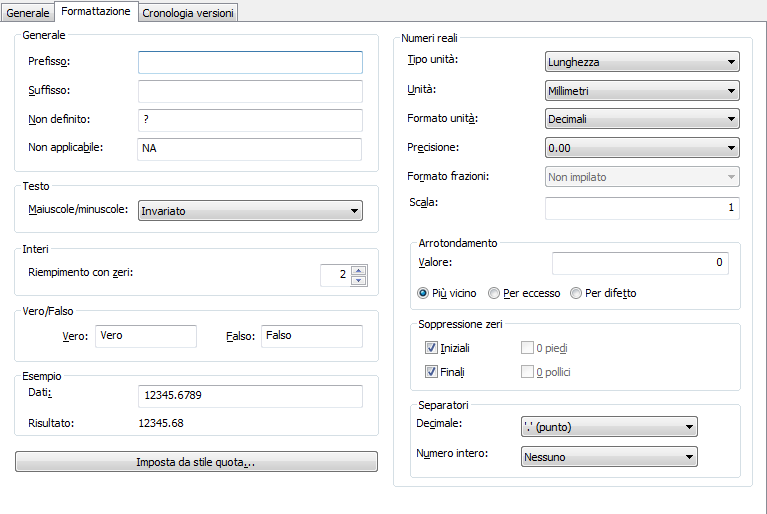Click the Suffisso input field
The height and width of the screenshot is (514, 767).
(250, 92)
